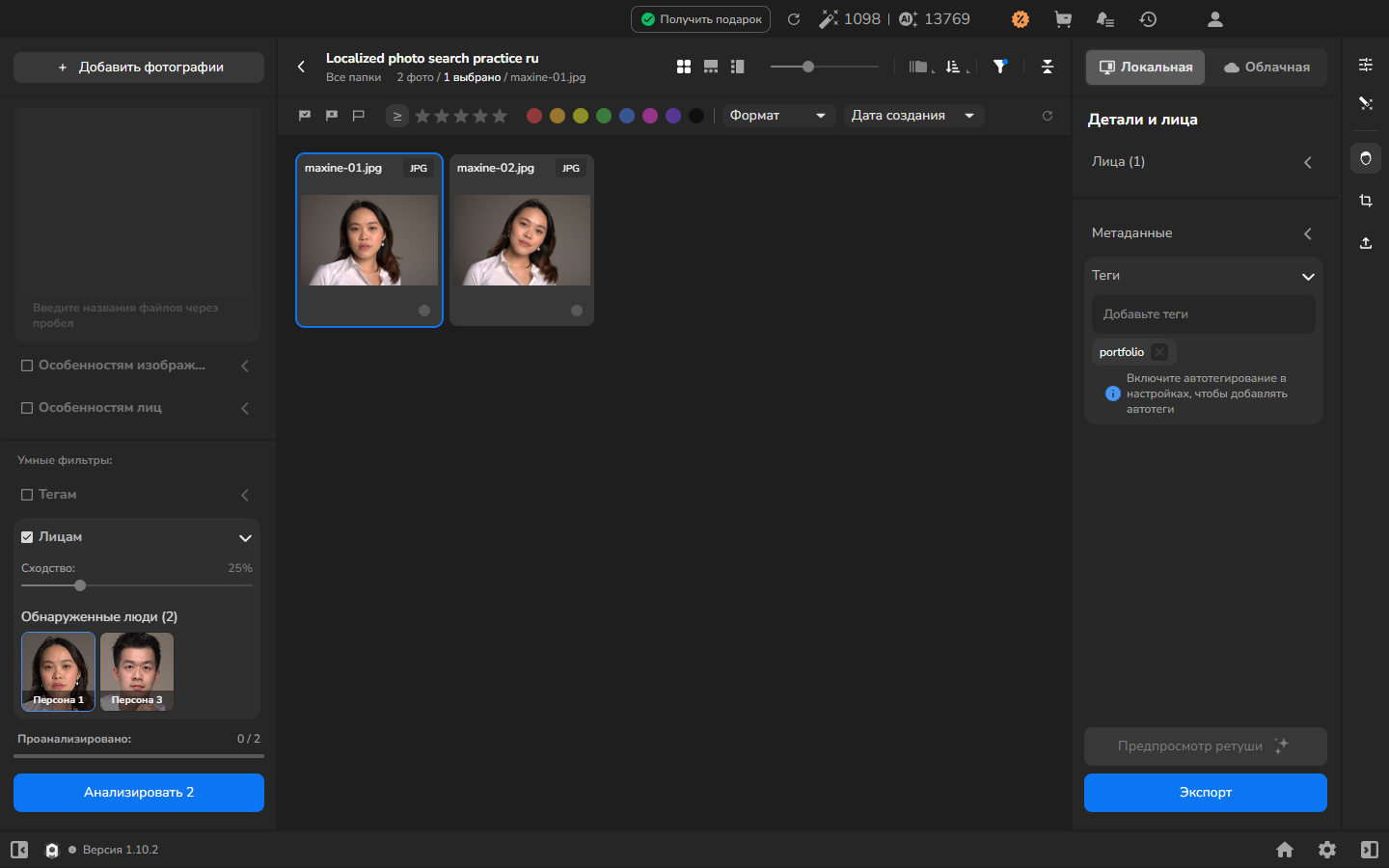
Task: Open the Все папки breadcrumb link
Action: 353,77
